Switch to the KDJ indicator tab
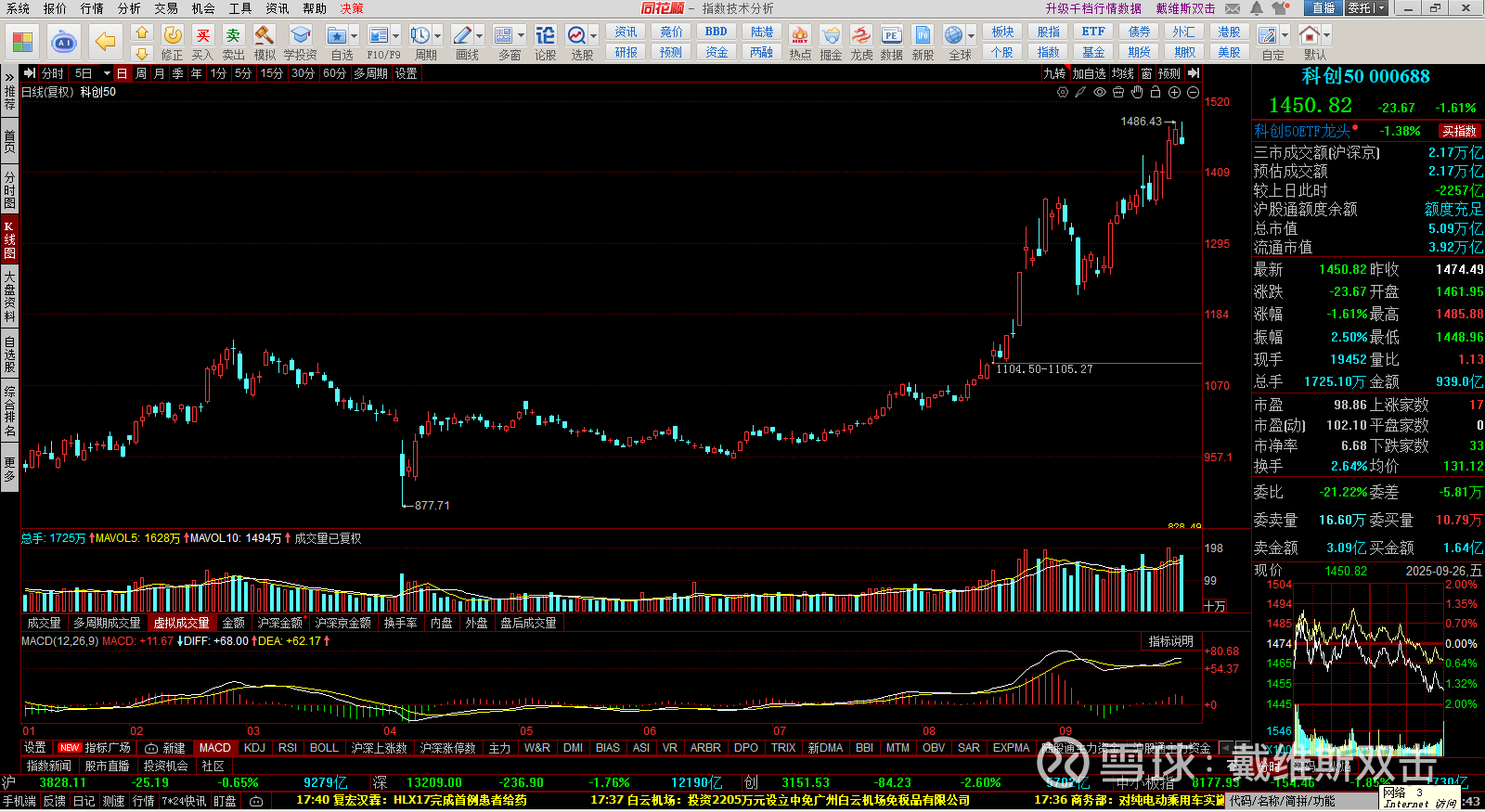Screen dimensions: 1485x812 (254, 748)
